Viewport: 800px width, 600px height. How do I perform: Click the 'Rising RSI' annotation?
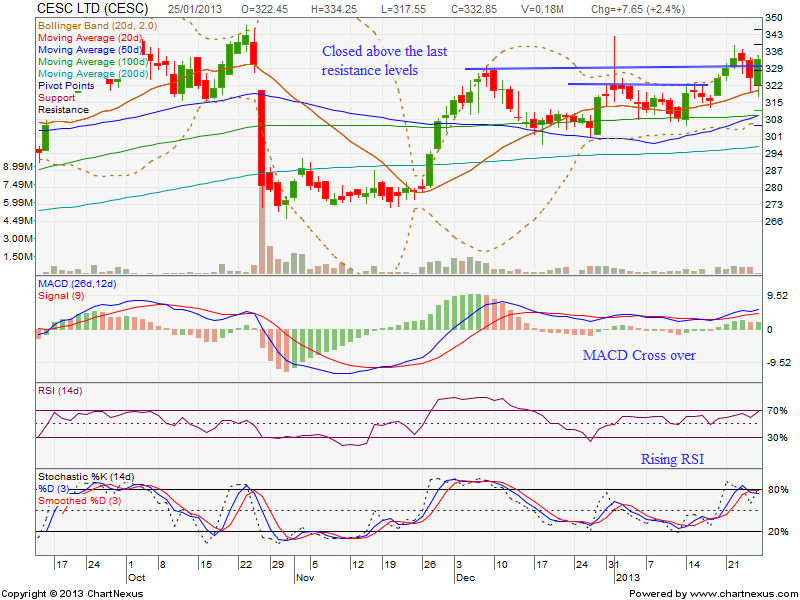(672, 459)
